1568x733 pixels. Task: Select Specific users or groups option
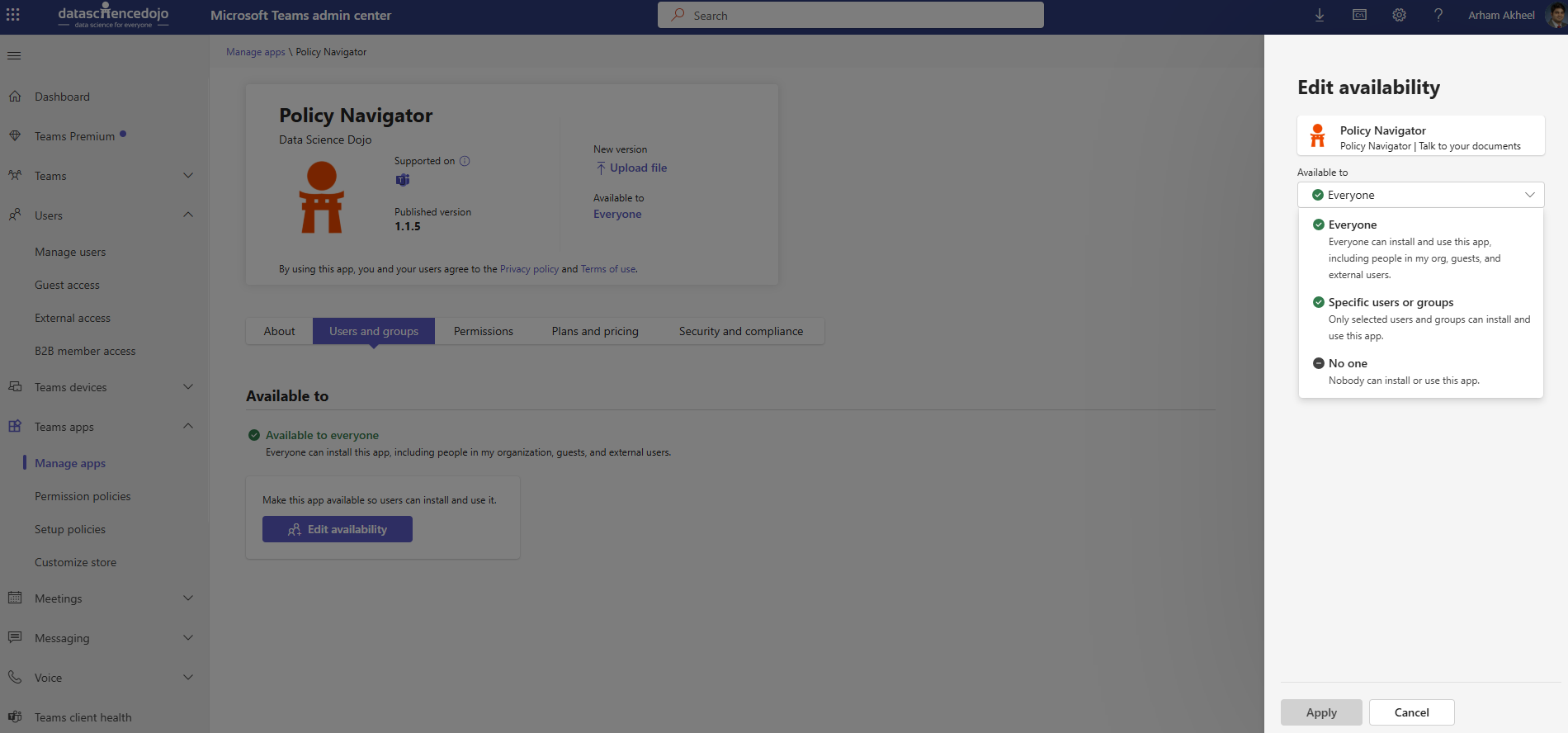point(1421,319)
